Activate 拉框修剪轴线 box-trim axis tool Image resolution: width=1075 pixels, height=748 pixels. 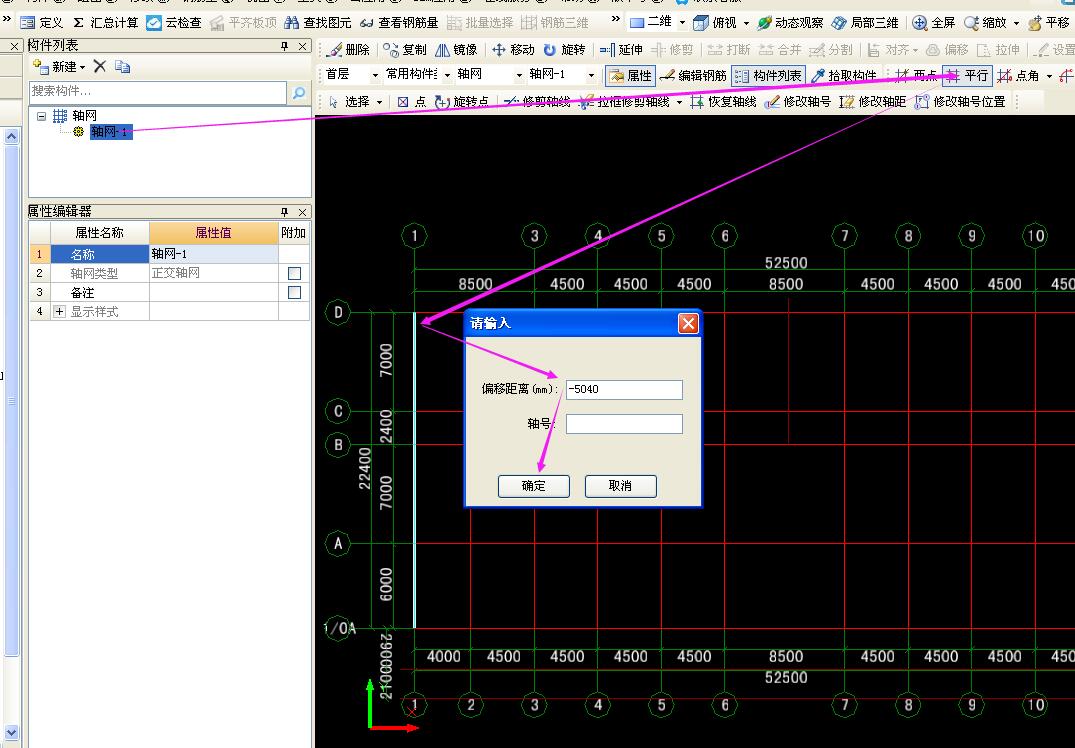pyautogui.click(x=624, y=101)
